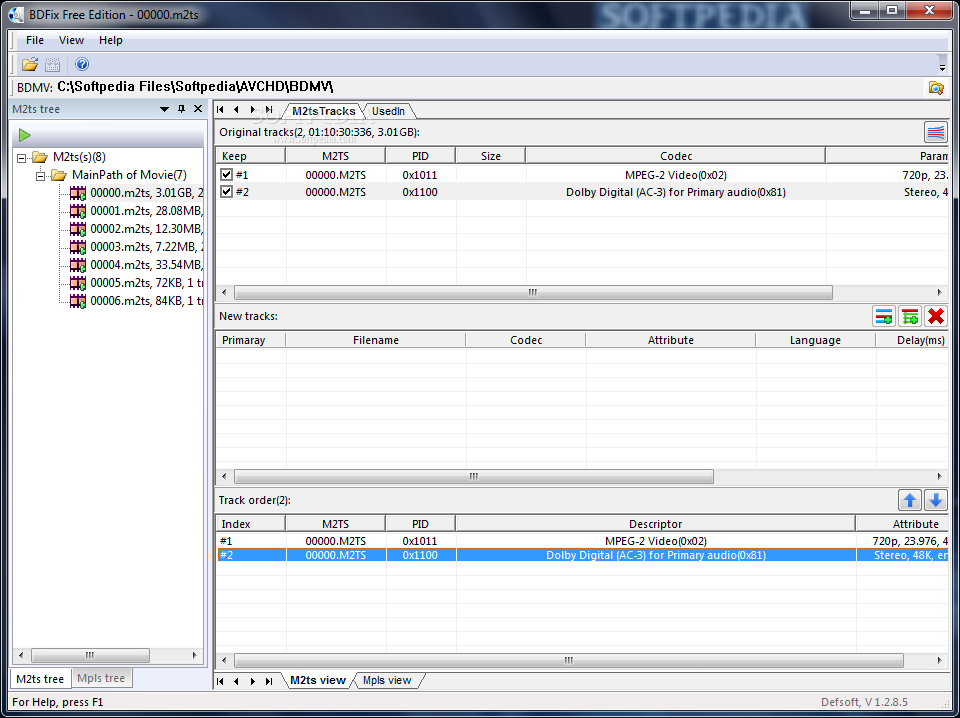Click the 00004.m2ts file icon

78,265
